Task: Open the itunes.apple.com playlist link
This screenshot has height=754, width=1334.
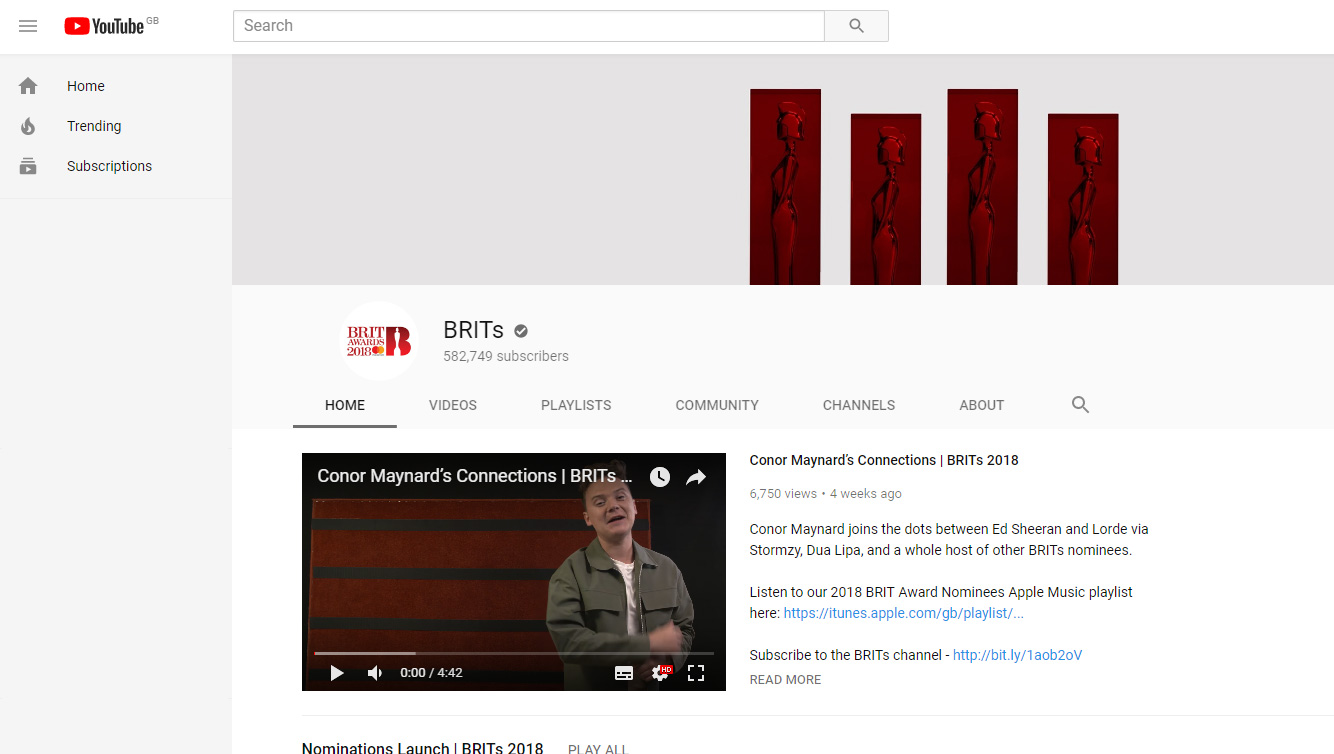Action: tap(904, 613)
